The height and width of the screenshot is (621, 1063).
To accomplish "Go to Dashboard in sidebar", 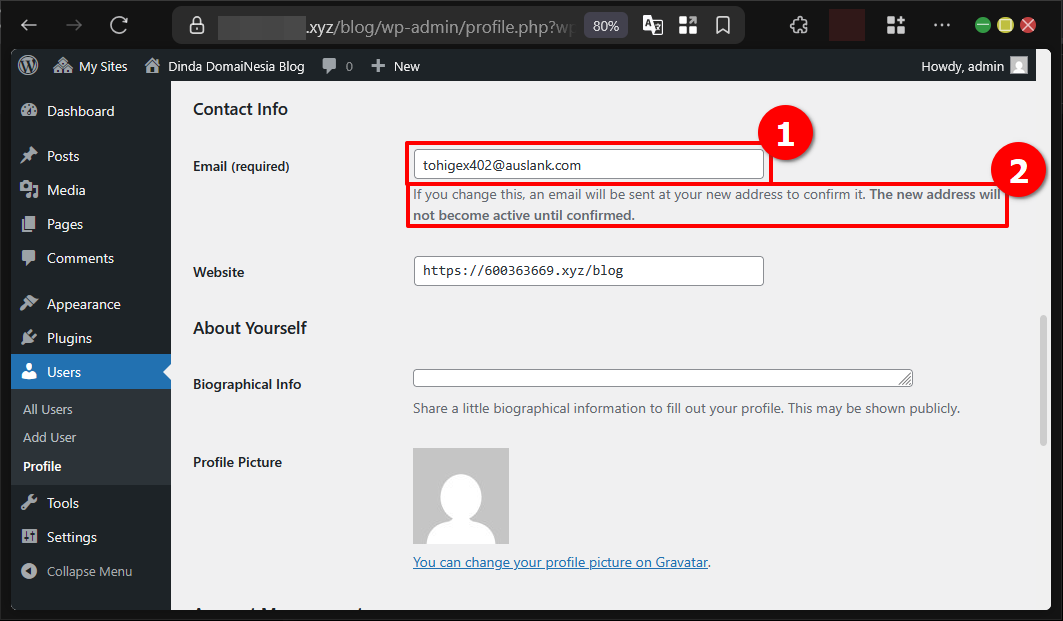I will (80, 111).
